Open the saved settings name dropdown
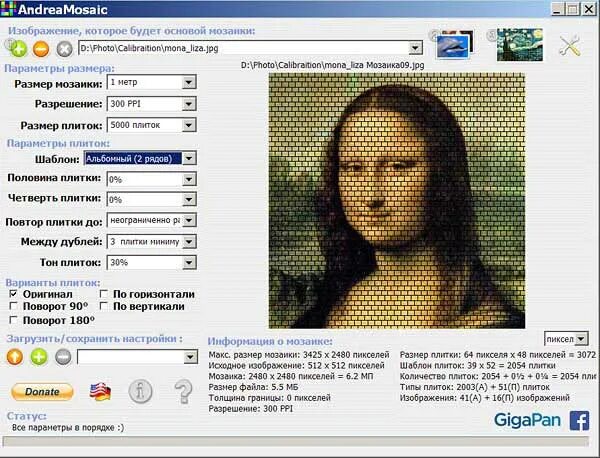 tap(190, 357)
